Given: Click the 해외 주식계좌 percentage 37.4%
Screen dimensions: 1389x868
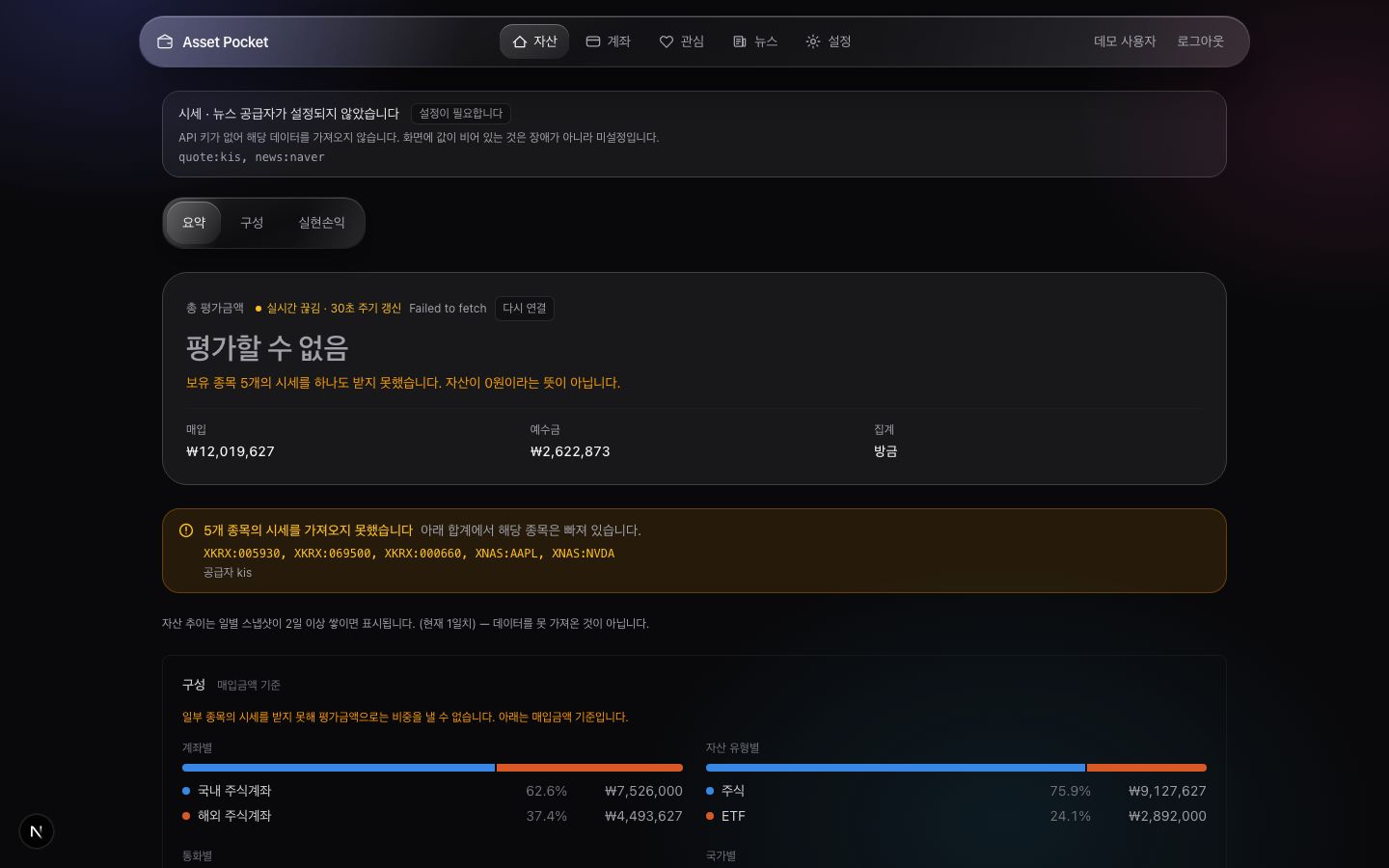Looking at the screenshot, I should [x=546, y=816].
